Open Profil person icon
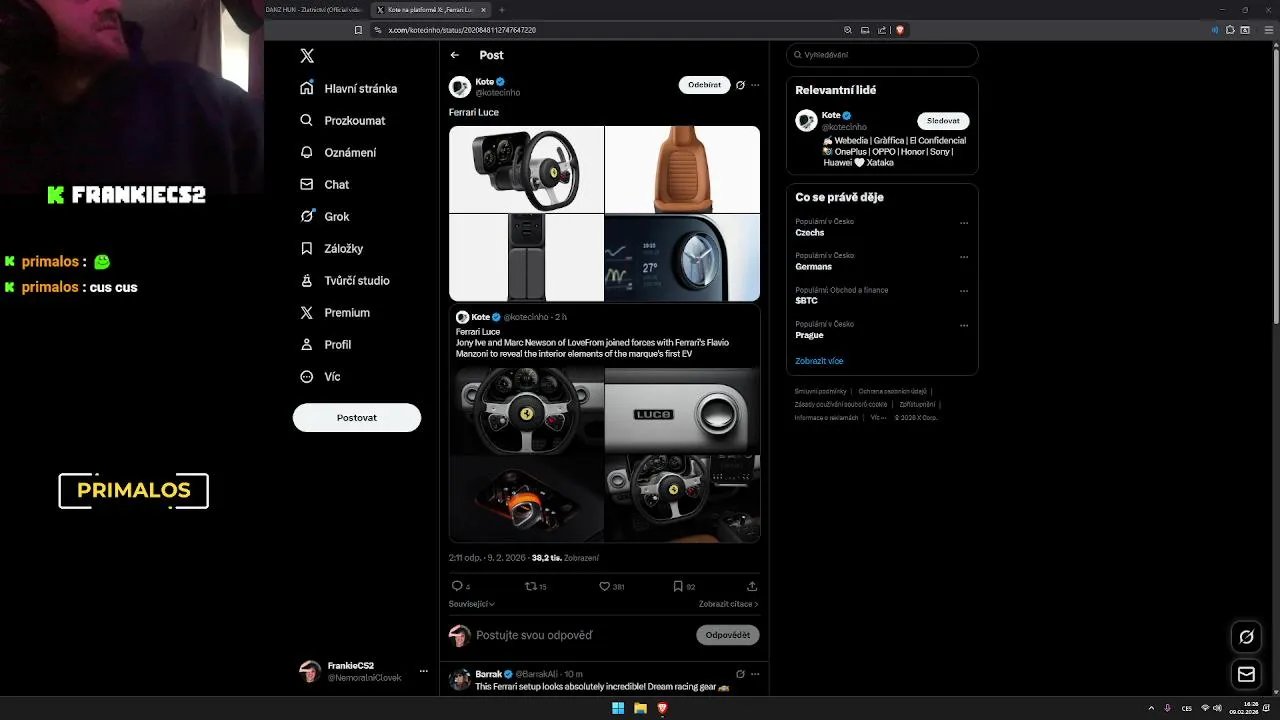Screen dimensions: 1280x720 coord(307,344)
